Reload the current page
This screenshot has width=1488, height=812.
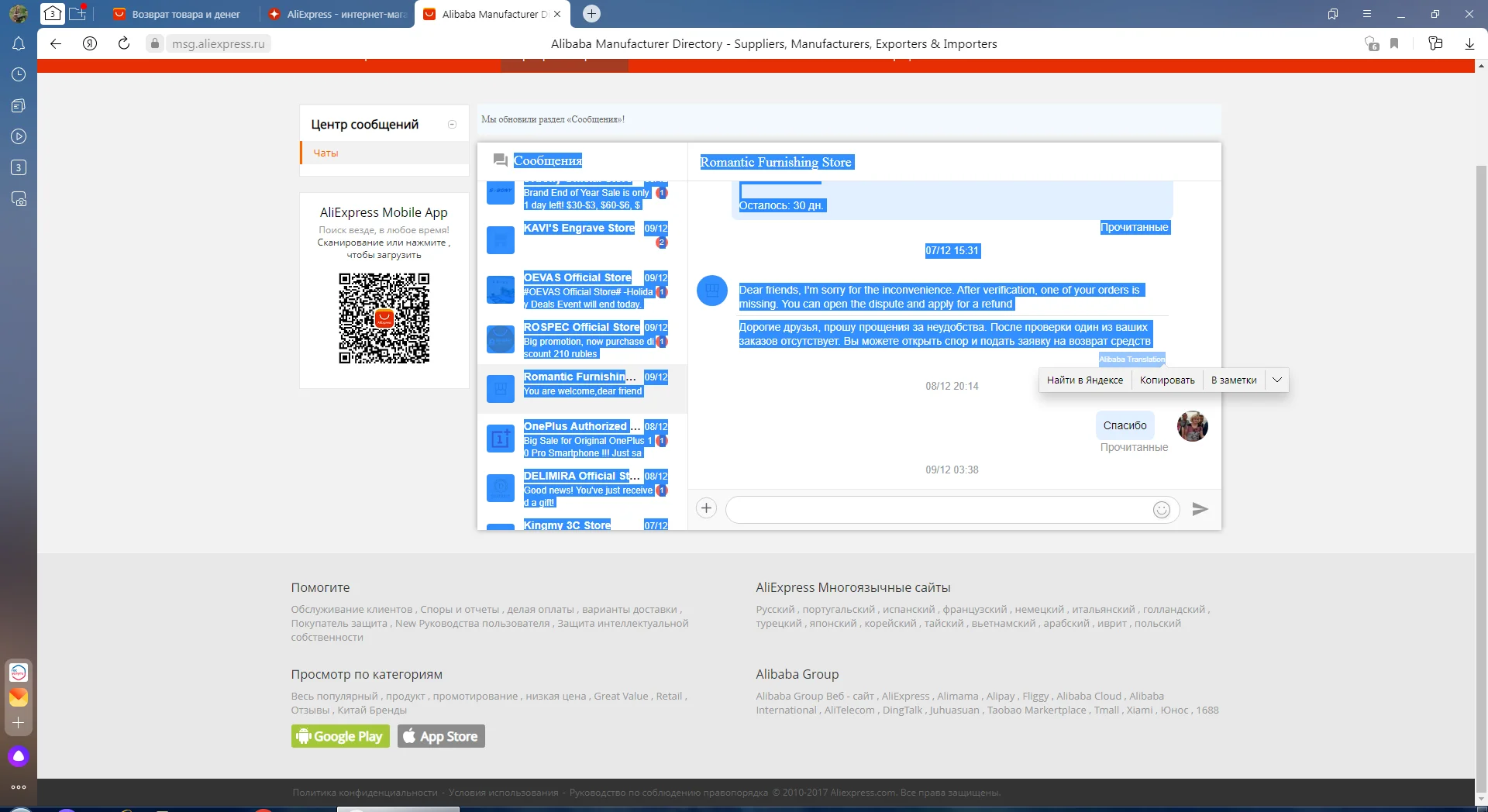click(x=124, y=43)
